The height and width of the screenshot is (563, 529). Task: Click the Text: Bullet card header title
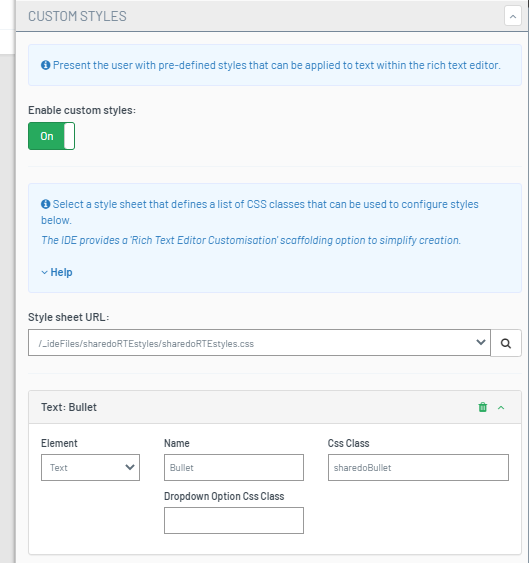pyautogui.click(x=69, y=407)
